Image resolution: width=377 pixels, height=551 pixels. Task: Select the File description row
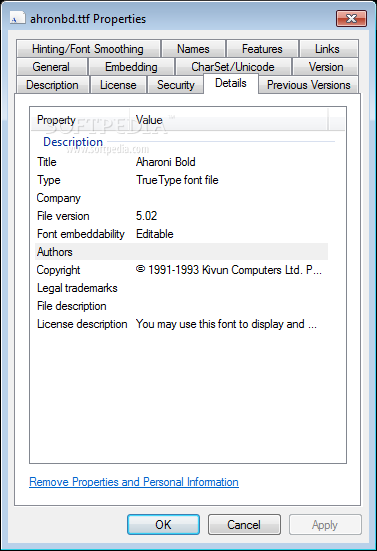pos(181,306)
